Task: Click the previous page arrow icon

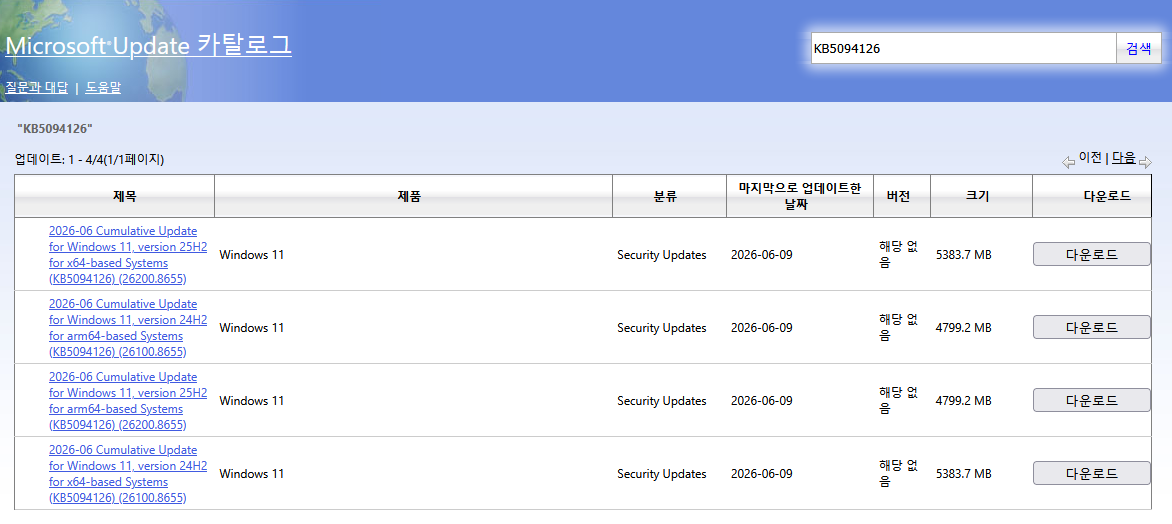Action: (x=1068, y=161)
